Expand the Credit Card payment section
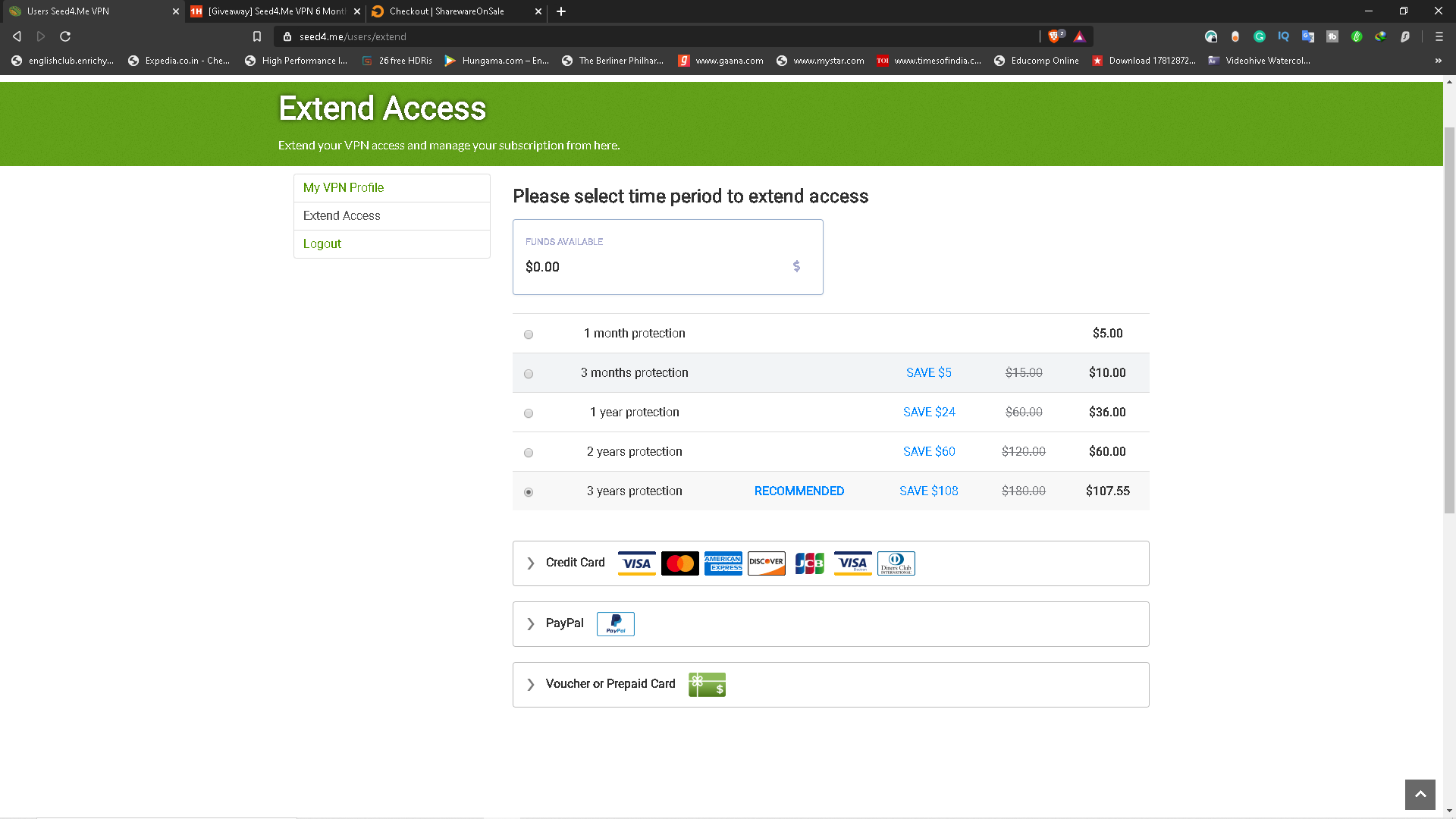 tap(575, 563)
